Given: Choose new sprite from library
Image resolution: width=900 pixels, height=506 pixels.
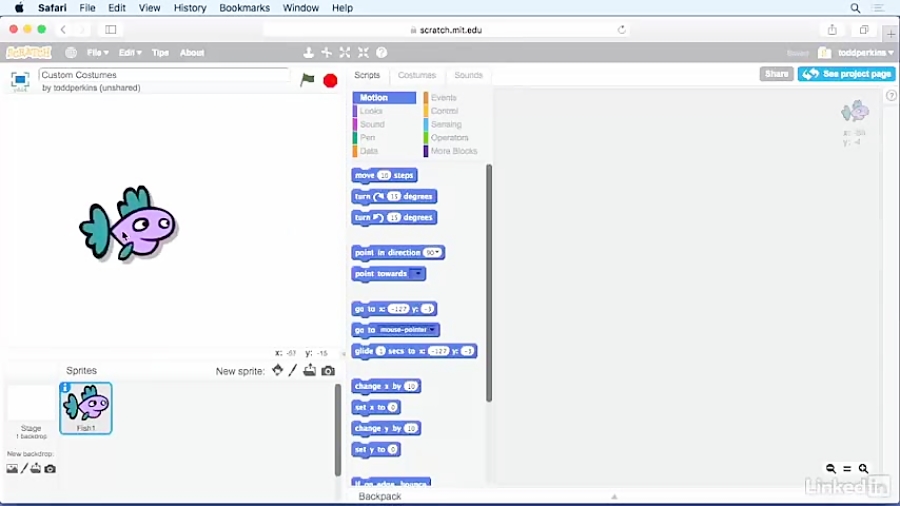Looking at the screenshot, I should (x=277, y=371).
